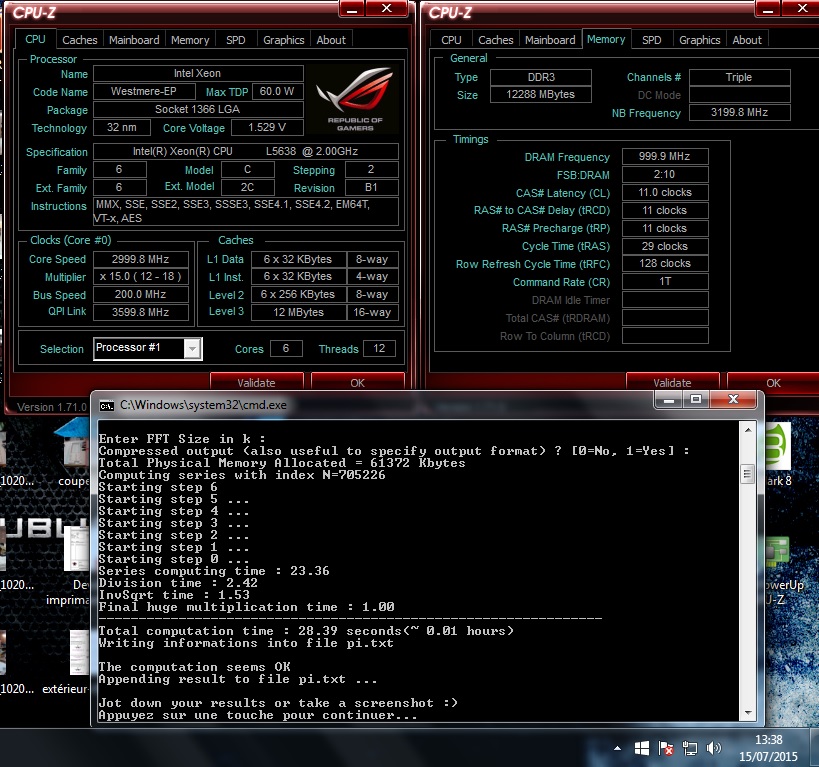Screen dimensions: 819x767
Task: Click Validate button in right CPU-Z window
Action: 672,382
